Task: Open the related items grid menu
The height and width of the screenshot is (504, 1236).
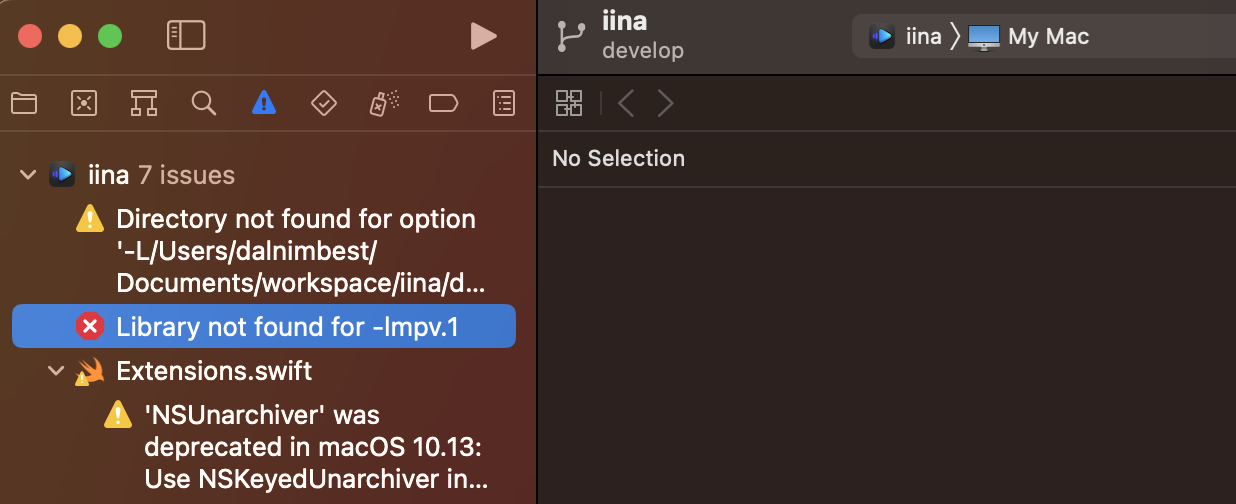Action: click(x=569, y=103)
